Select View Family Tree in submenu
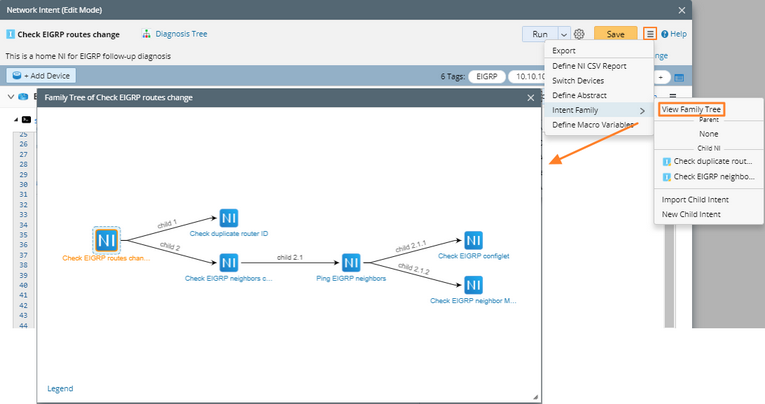 click(x=691, y=109)
